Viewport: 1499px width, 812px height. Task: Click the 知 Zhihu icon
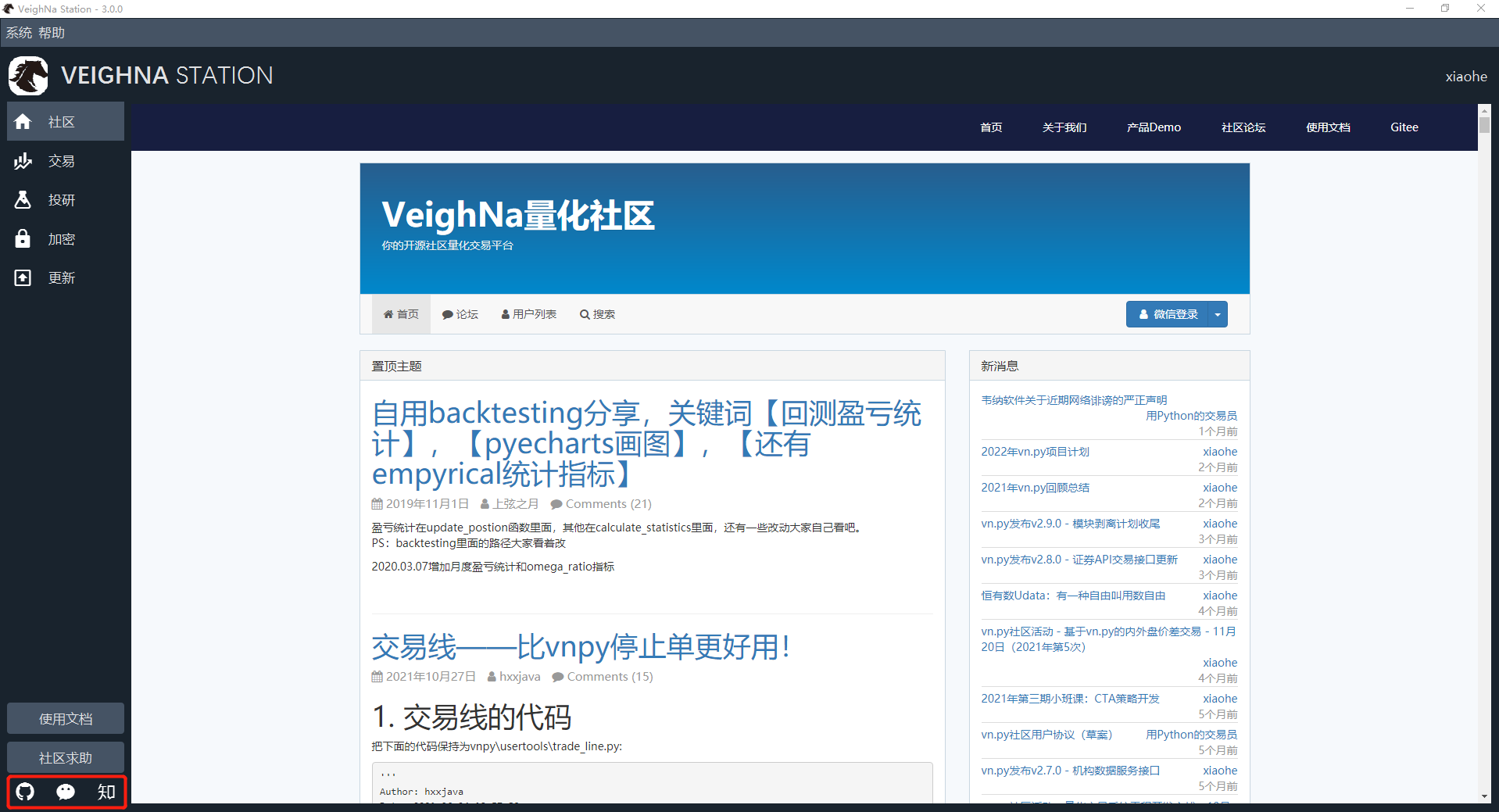click(x=106, y=792)
